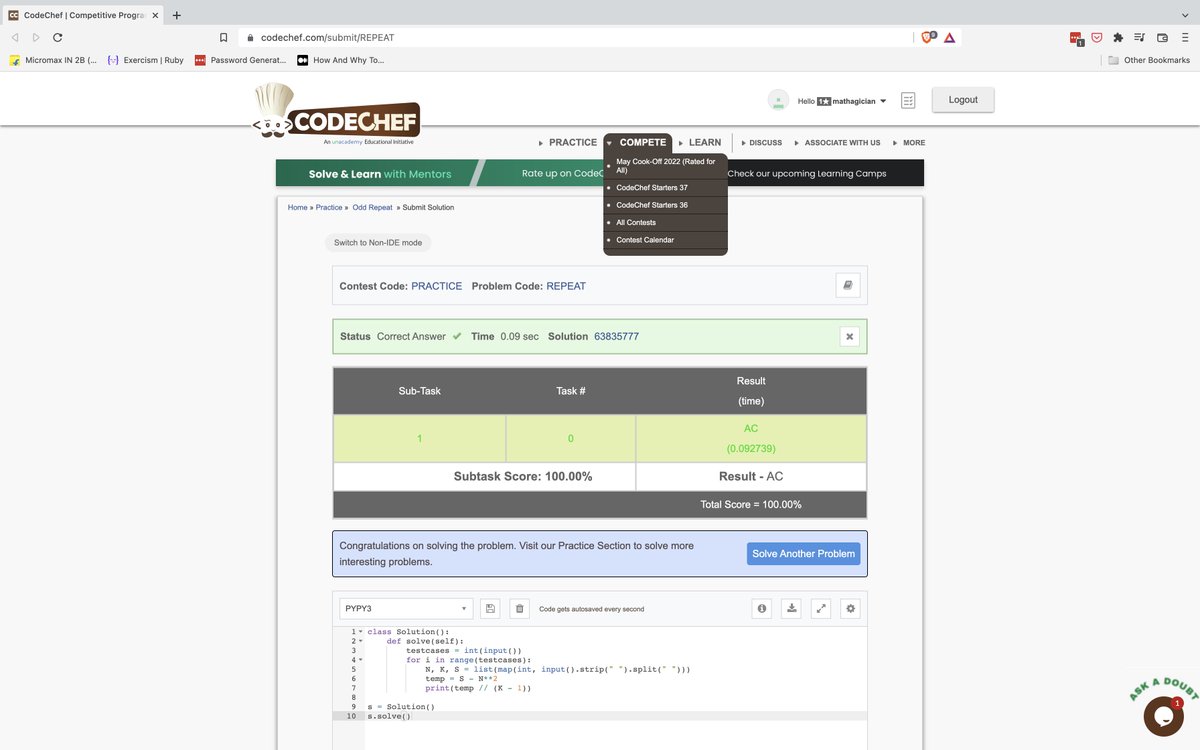This screenshot has width=1200, height=750.
Task: Click the REPEAT problem code link
Action: click(566, 286)
